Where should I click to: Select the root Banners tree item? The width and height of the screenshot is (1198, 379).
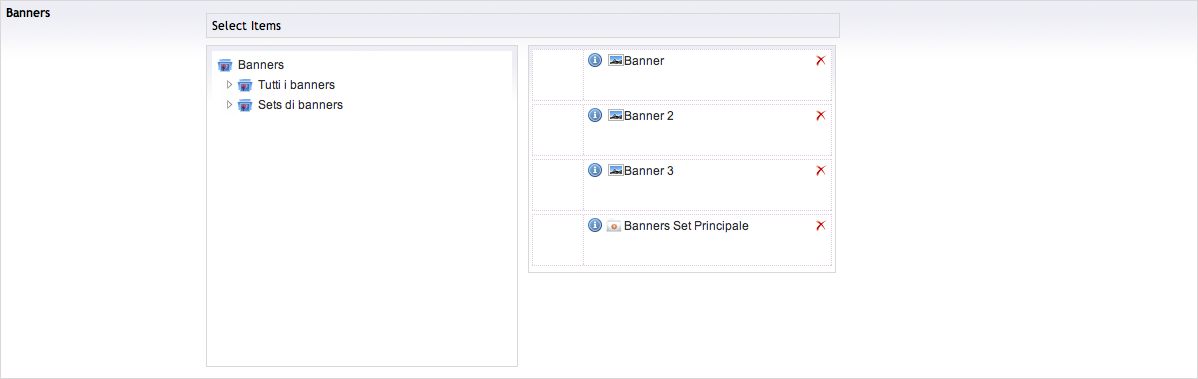(x=261, y=65)
